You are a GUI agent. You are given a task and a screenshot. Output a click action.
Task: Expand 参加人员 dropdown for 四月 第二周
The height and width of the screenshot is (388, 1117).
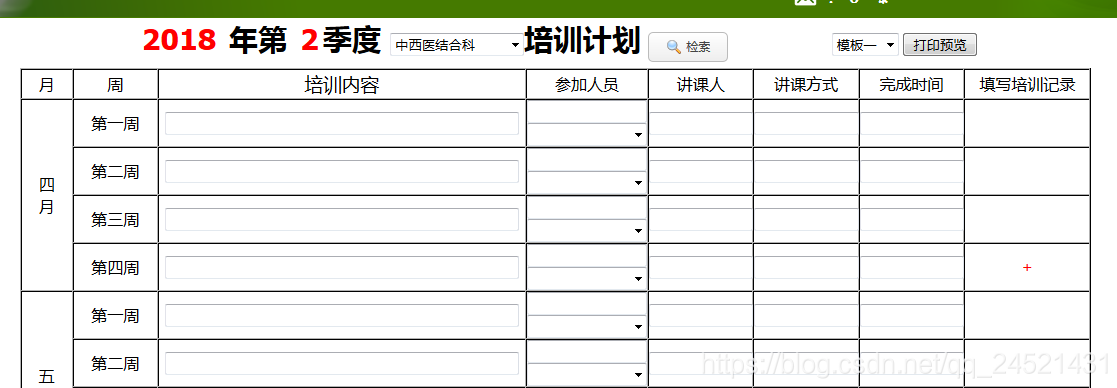(x=587, y=183)
